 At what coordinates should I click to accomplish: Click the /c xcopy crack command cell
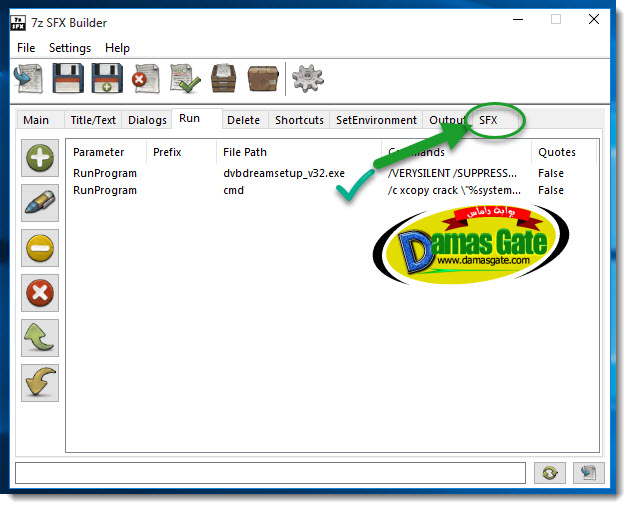click(x=454, y=190)
